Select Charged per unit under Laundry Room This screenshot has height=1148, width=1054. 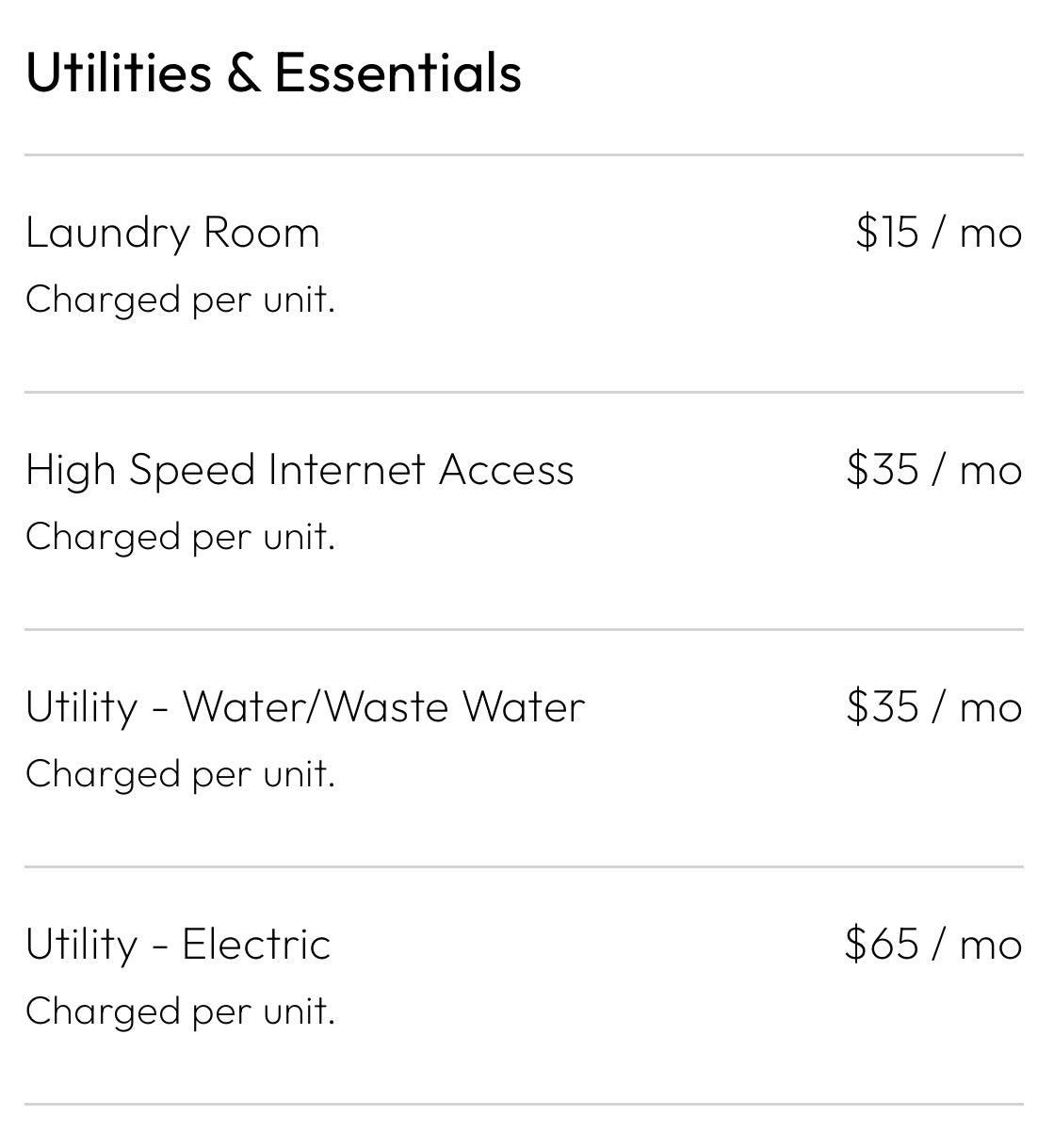coord(180,299)
